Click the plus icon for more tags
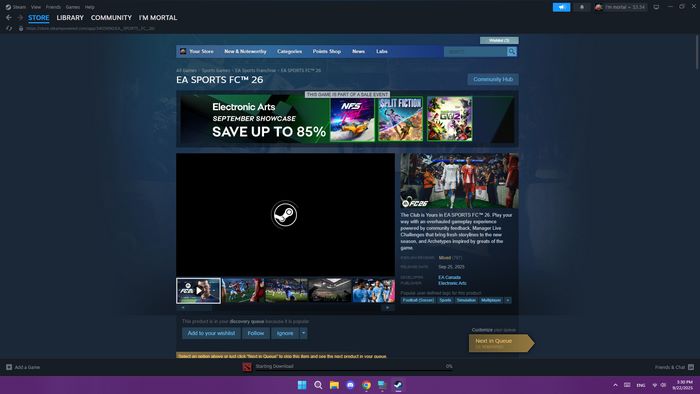Screen dimensions: 700x394 pyautogui.click(x=508, y=300)
